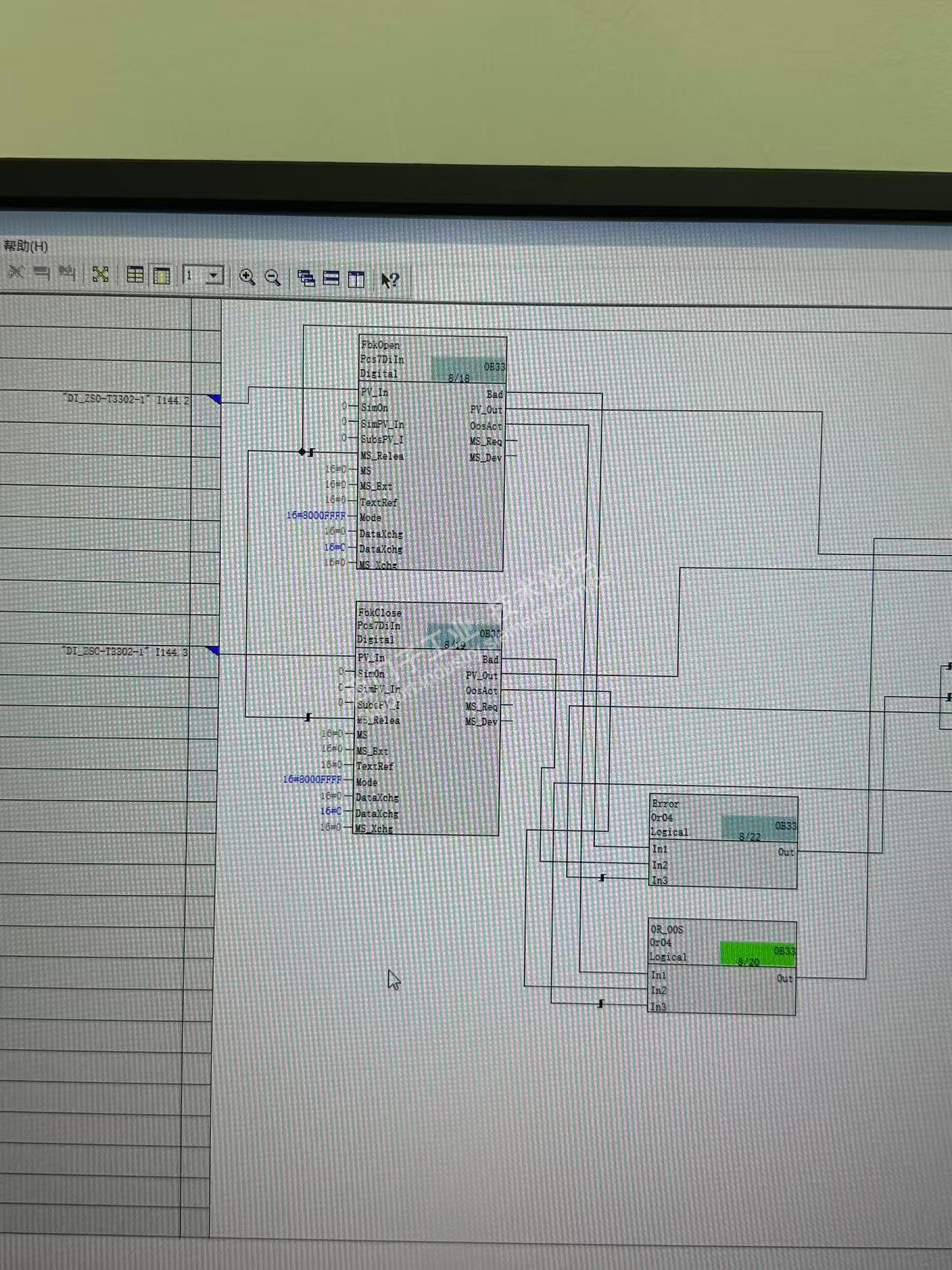Click the 16#8000FFFF Mode value of FbkClose
Image resolution: width=952 pixels, height=1270 pixels.
coord(312,780)
